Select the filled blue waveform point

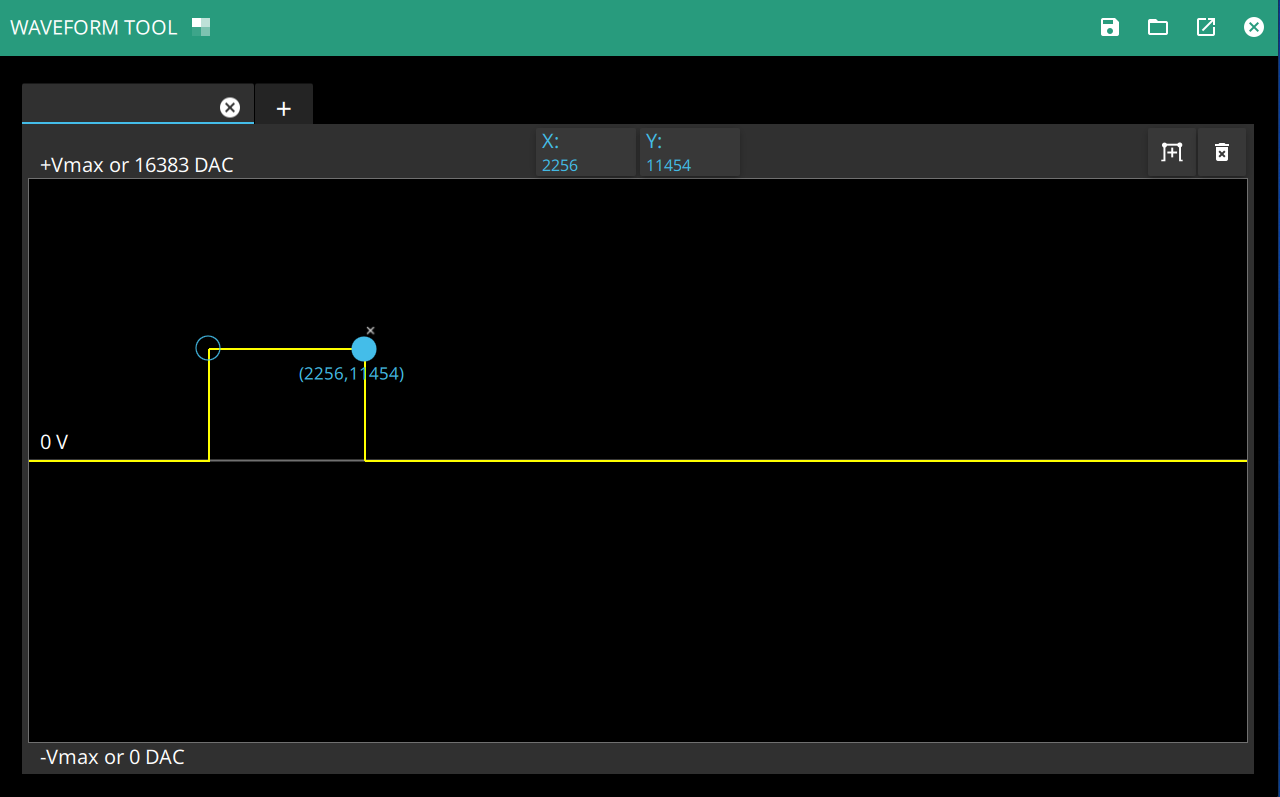tap(364, 349)
